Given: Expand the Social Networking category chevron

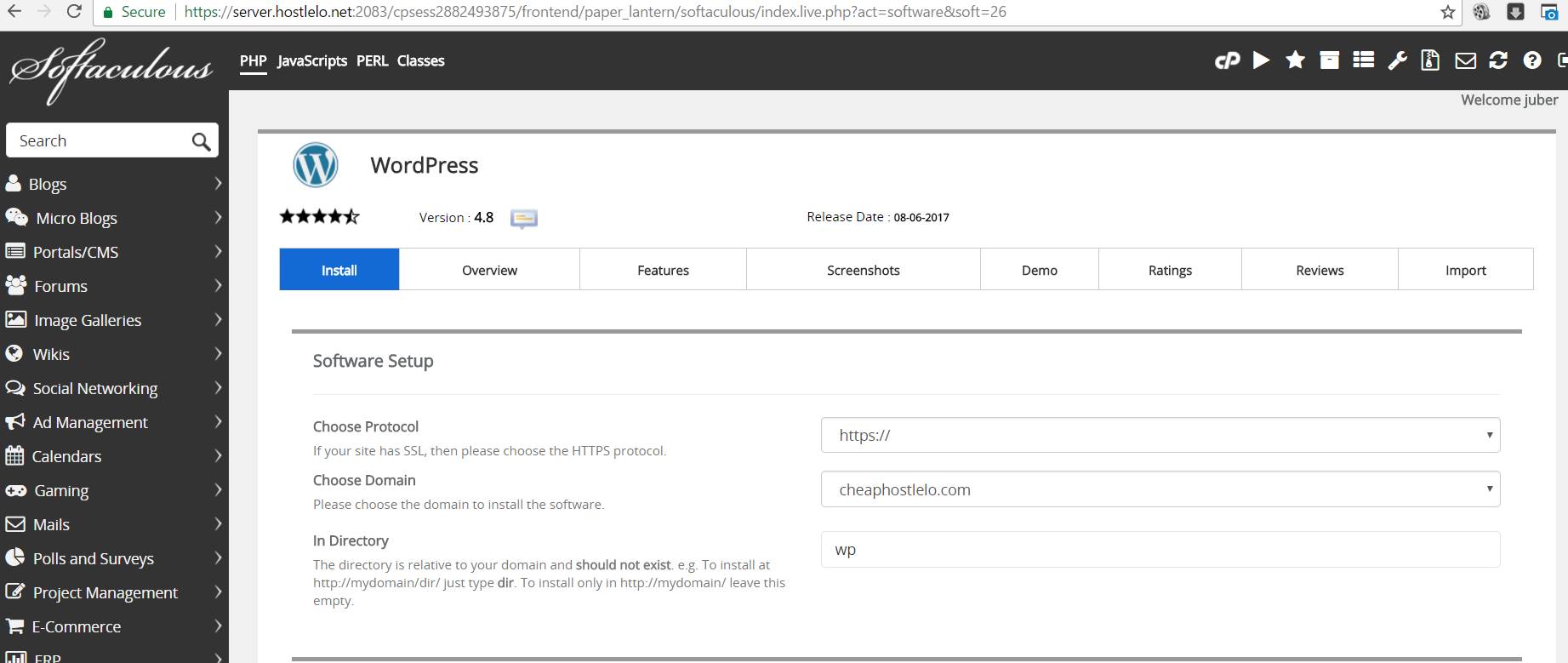Looking at the screenshot, I should pyautogui.click(x=218, y=387).
